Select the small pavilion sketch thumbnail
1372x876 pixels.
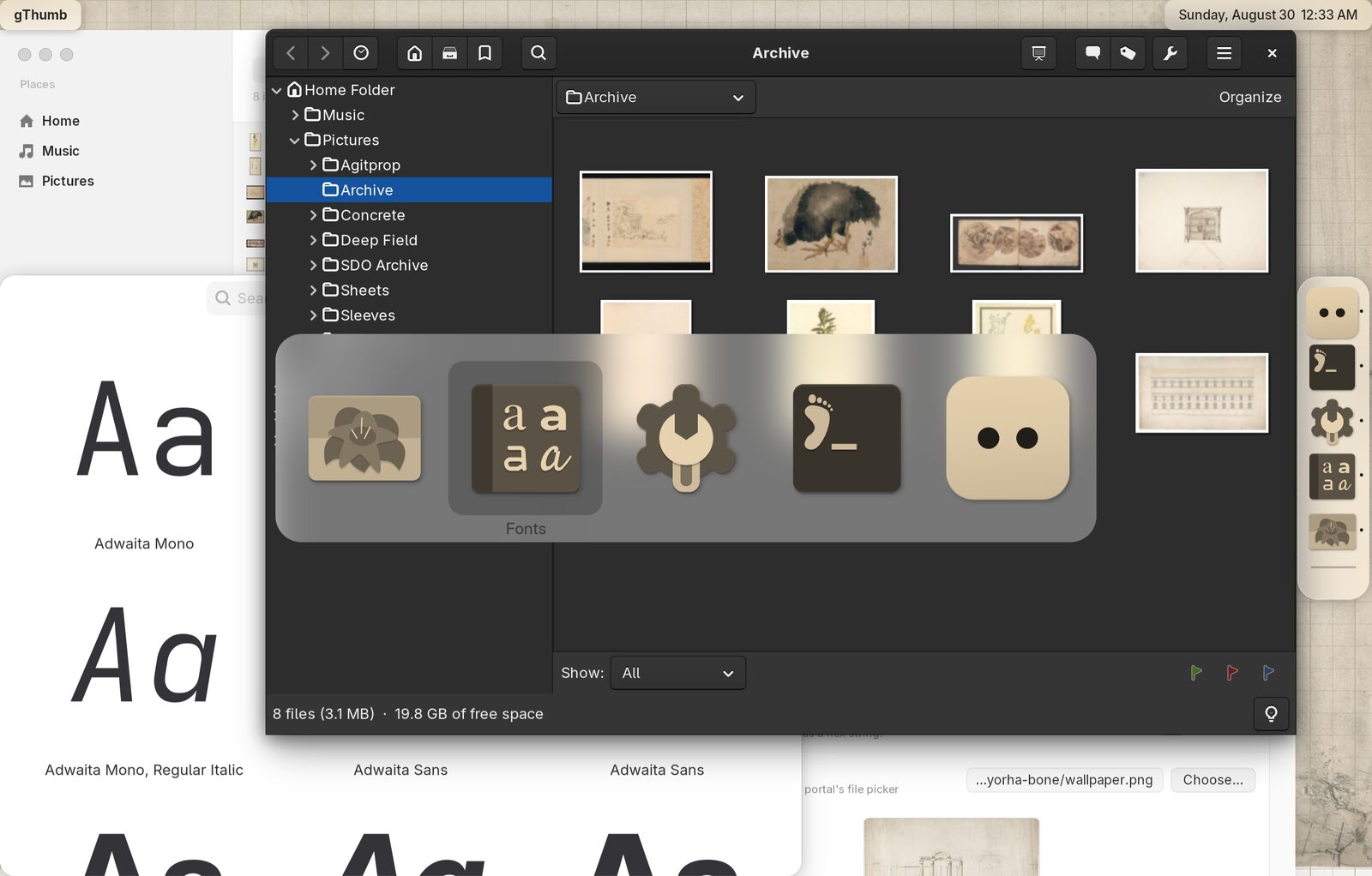coord(1201,220)
